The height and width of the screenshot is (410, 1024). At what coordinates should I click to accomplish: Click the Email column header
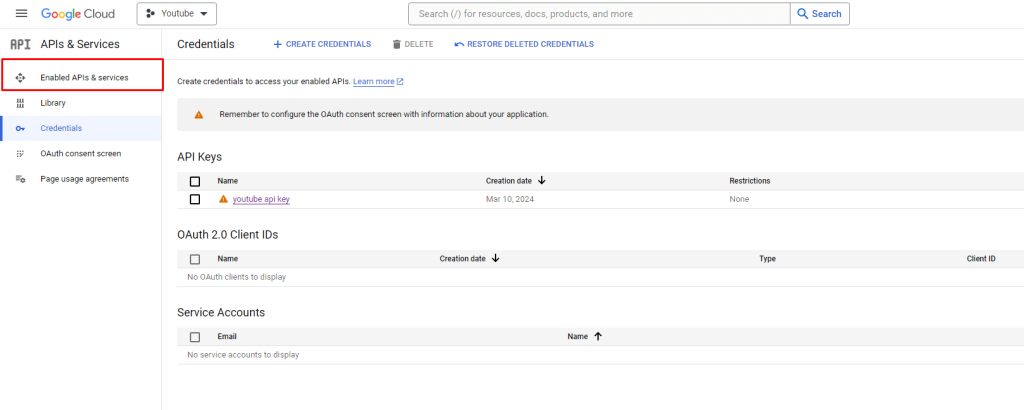point(227,336)
